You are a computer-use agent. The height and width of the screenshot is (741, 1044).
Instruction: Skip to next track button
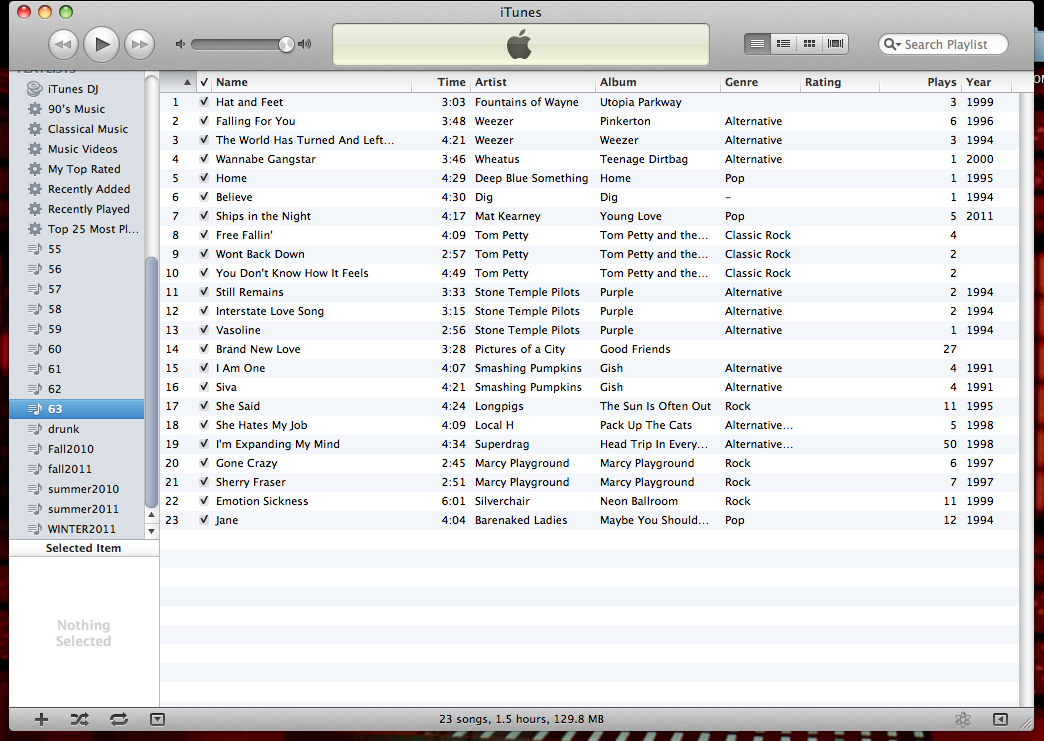tap(139, 45)
